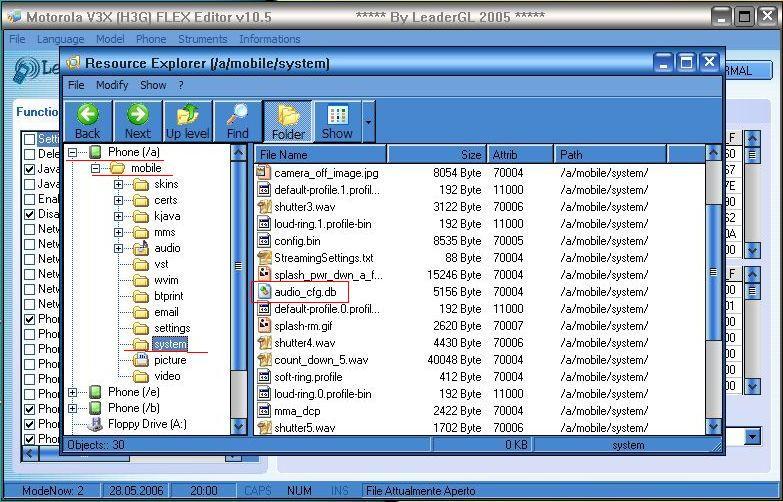Viewport: 783px width, 502px height.
Task: Sort by the Attrib column header
Action: tap(520, 154)
